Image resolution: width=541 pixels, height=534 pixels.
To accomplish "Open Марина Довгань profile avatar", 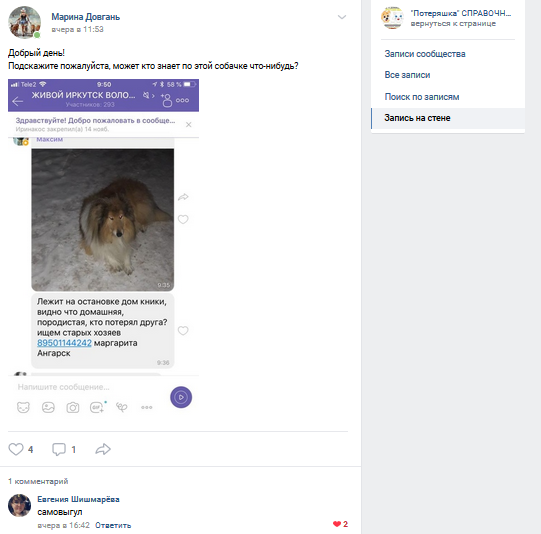I will tap(24, 22).
